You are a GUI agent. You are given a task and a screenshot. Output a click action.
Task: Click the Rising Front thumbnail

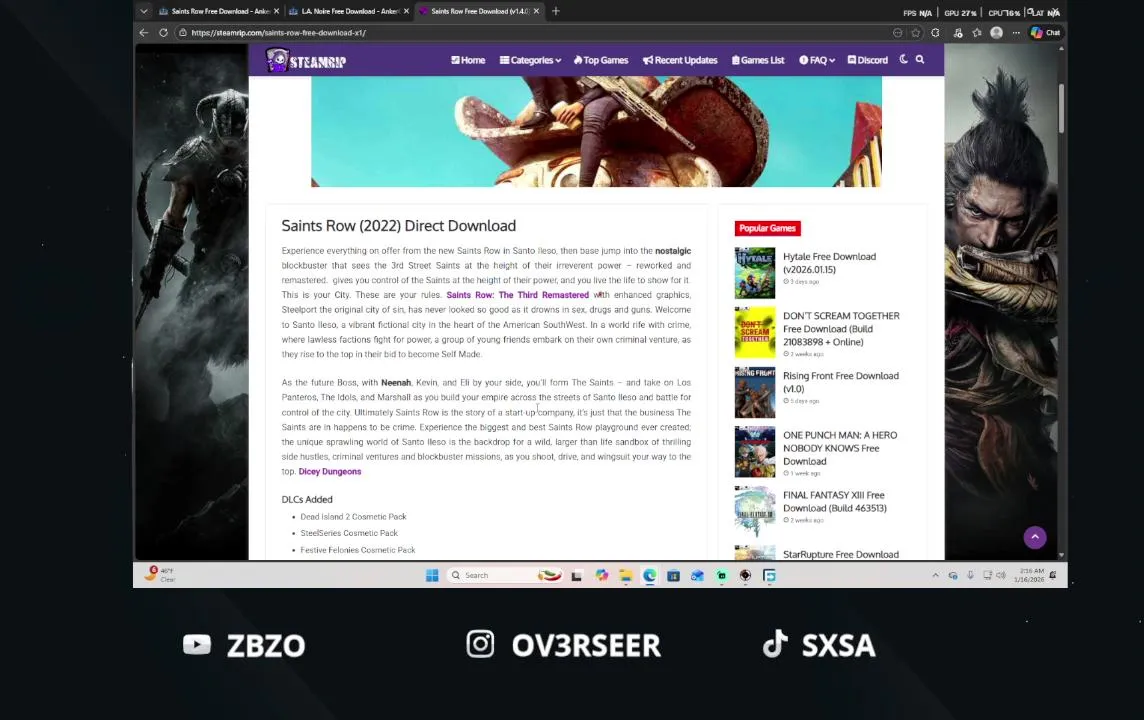(x=754, y=392)
